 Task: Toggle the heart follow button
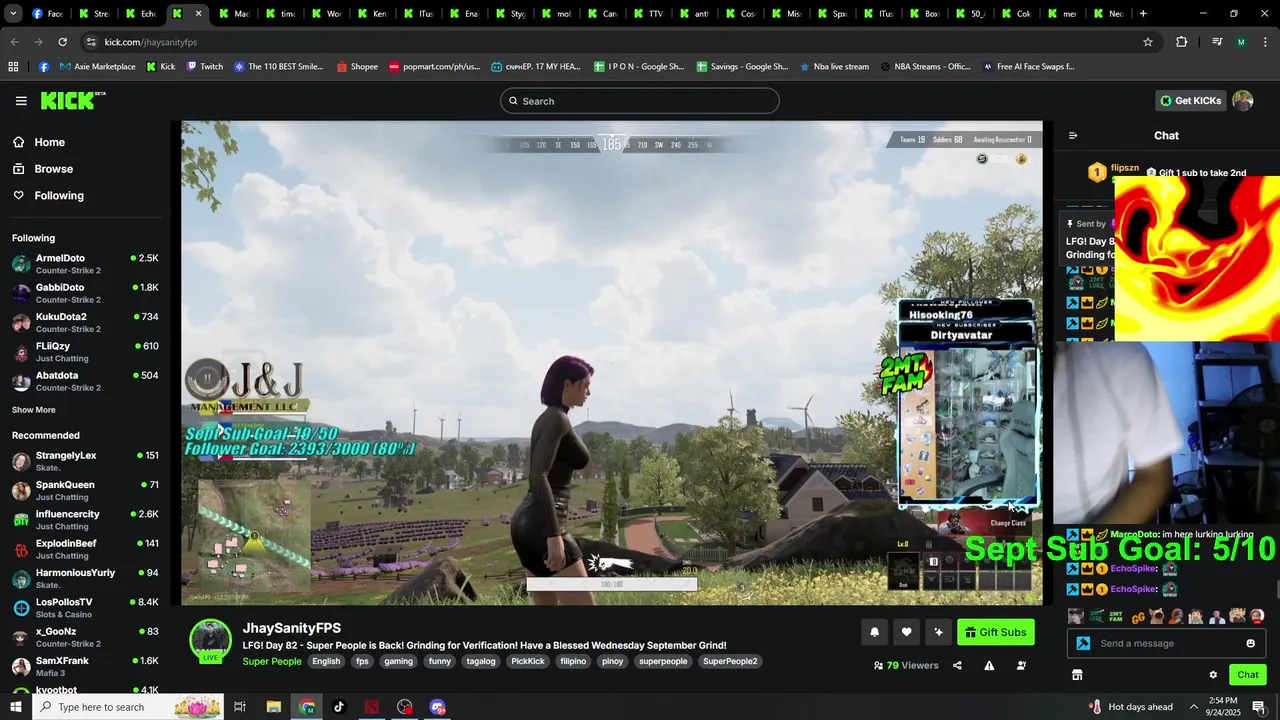point(906,632)
